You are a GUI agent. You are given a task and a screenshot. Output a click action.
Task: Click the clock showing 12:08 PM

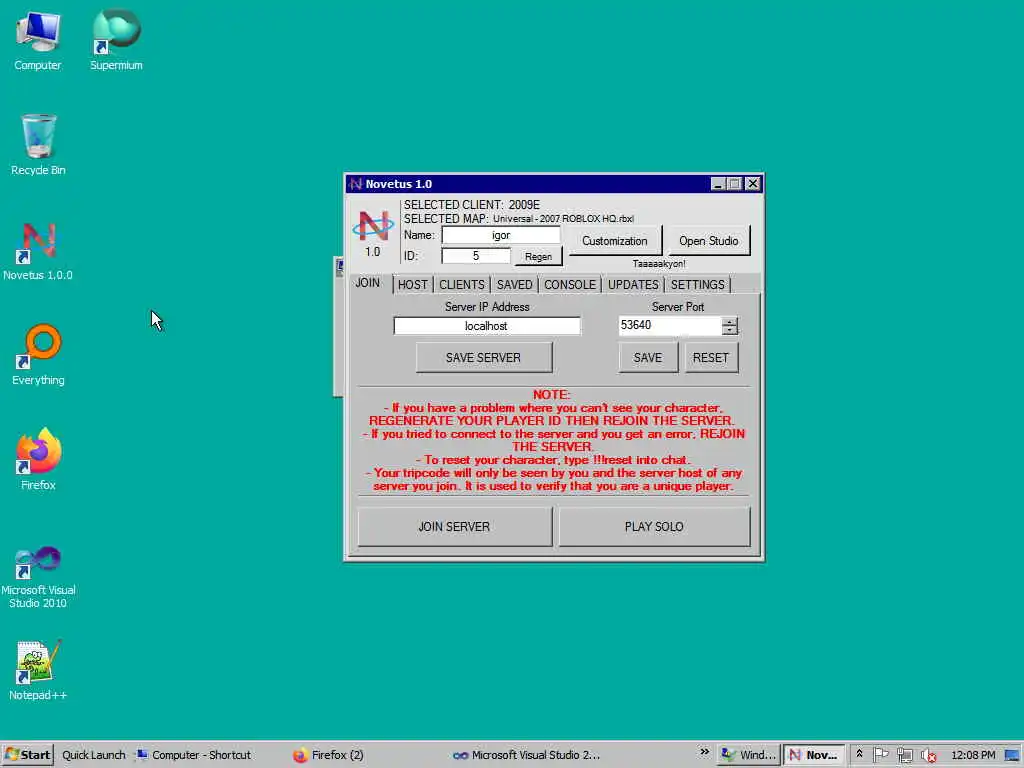pyautogui.click(x=973, y=755)
